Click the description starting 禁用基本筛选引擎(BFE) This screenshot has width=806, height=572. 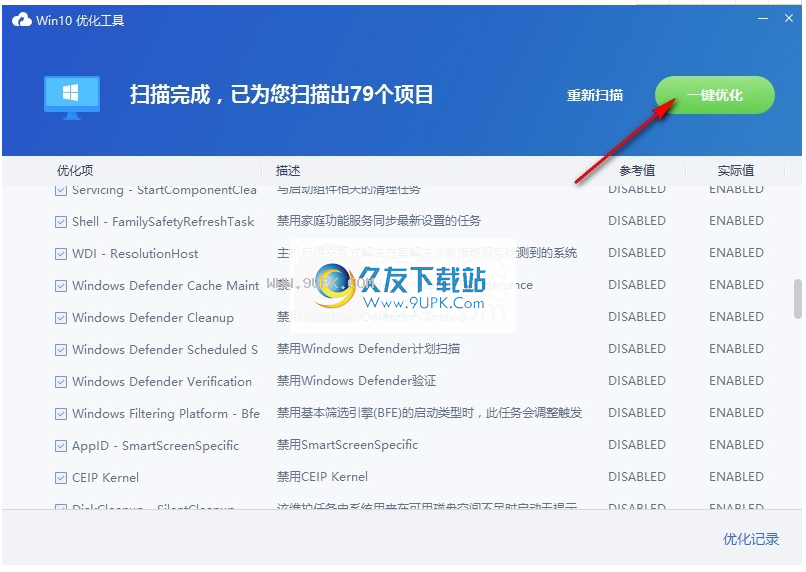pyautogui.click(x=429, y=413)
